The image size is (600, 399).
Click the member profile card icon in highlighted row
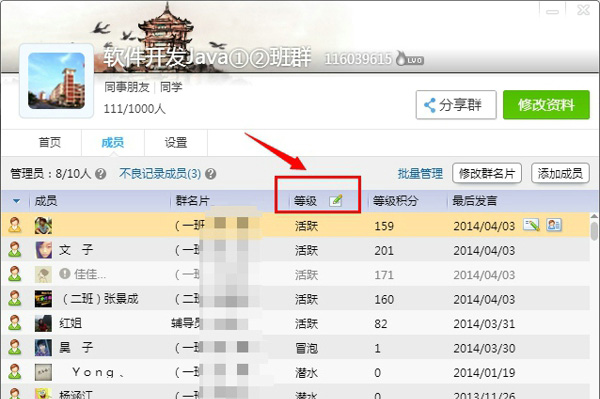554,225
